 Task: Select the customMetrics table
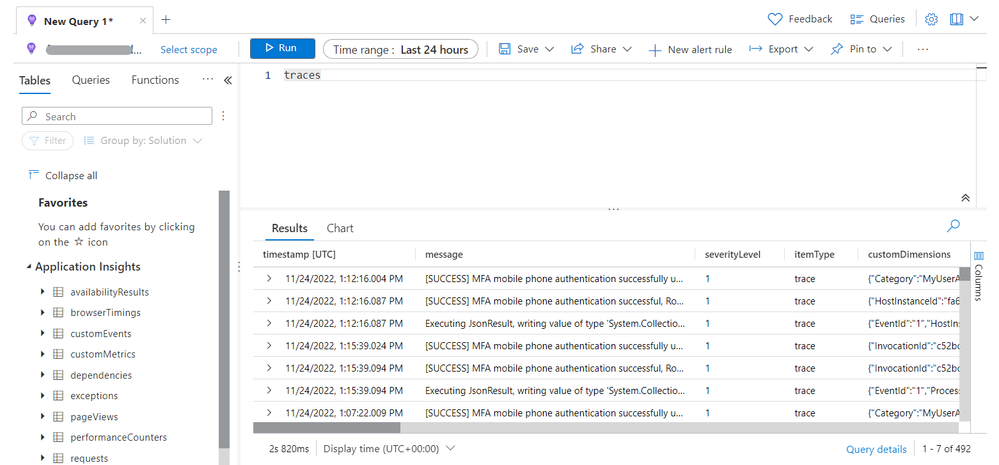coord(103,354)
